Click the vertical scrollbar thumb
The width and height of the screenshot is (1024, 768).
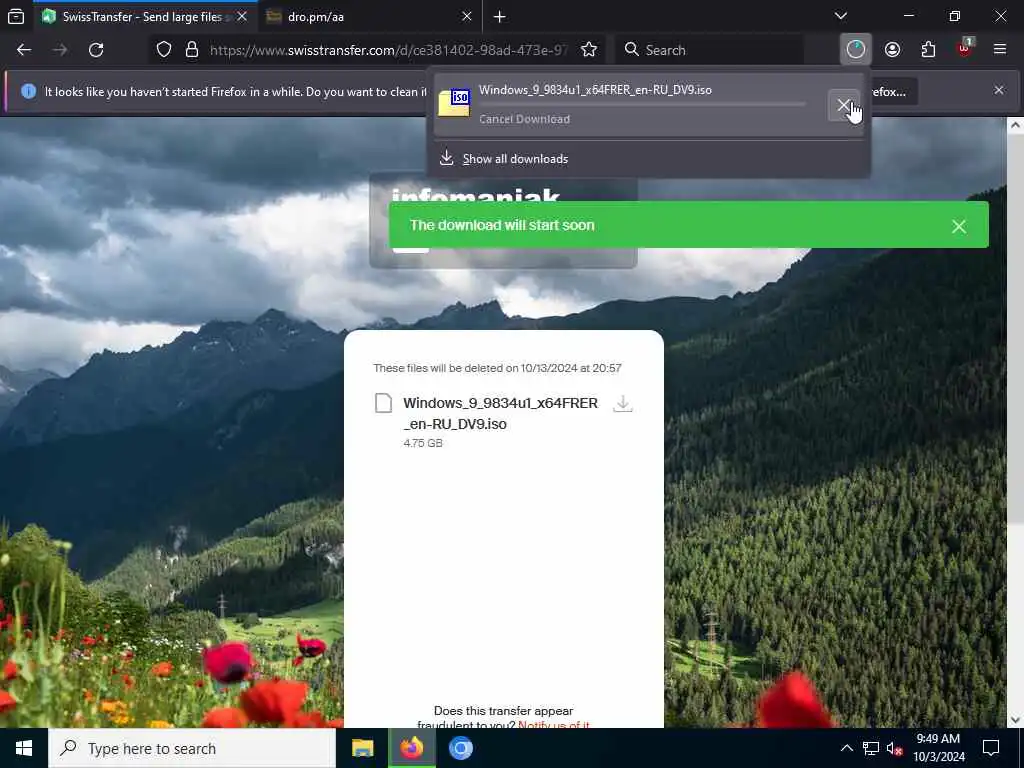[1015, 328]
